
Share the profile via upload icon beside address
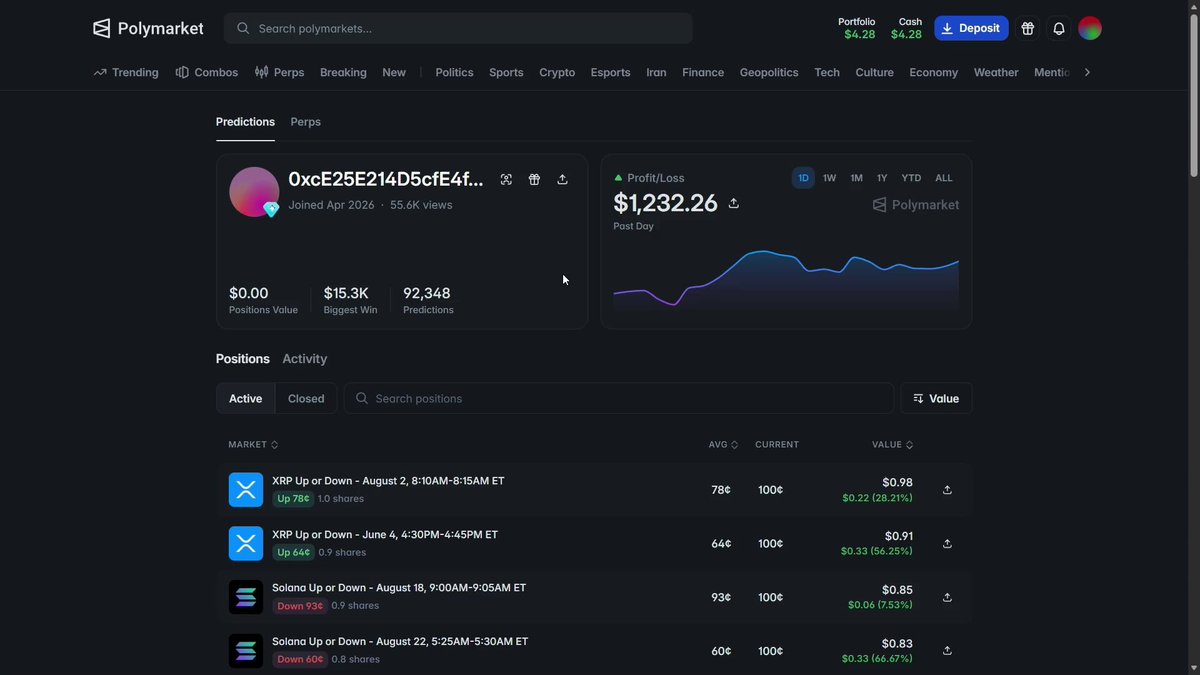pos(562,179)
